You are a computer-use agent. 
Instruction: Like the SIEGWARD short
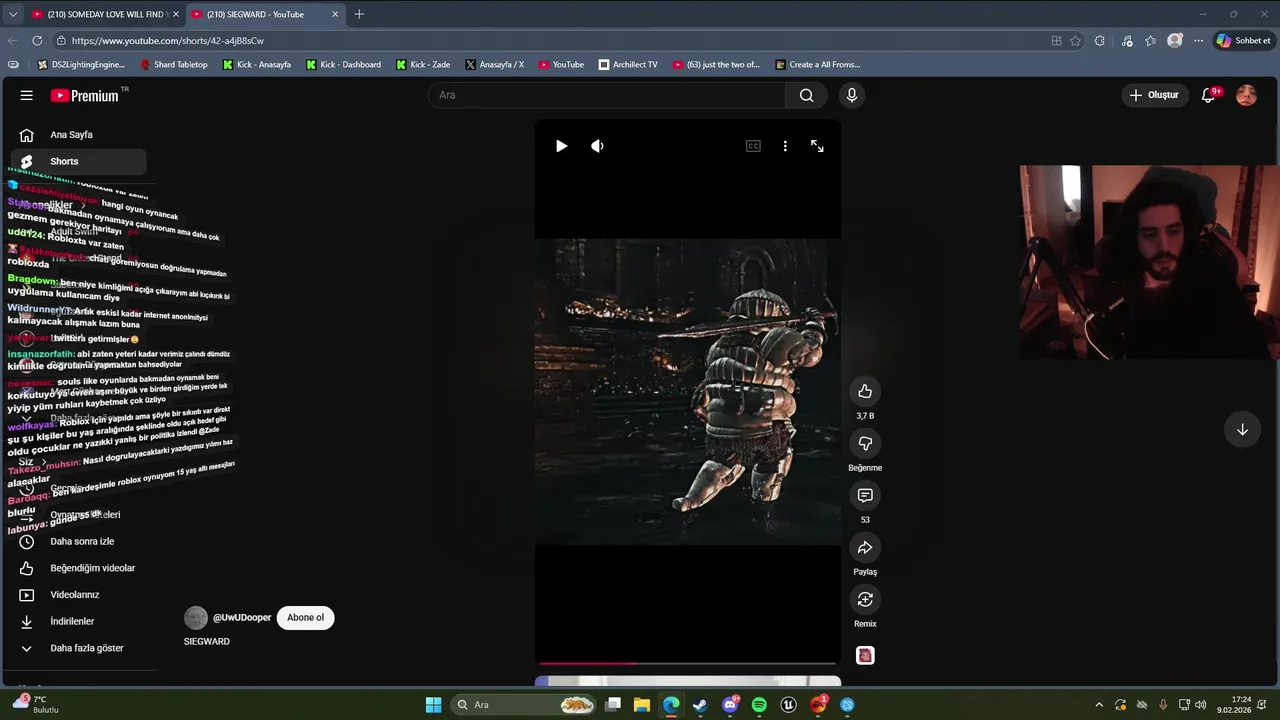(865, 391)
